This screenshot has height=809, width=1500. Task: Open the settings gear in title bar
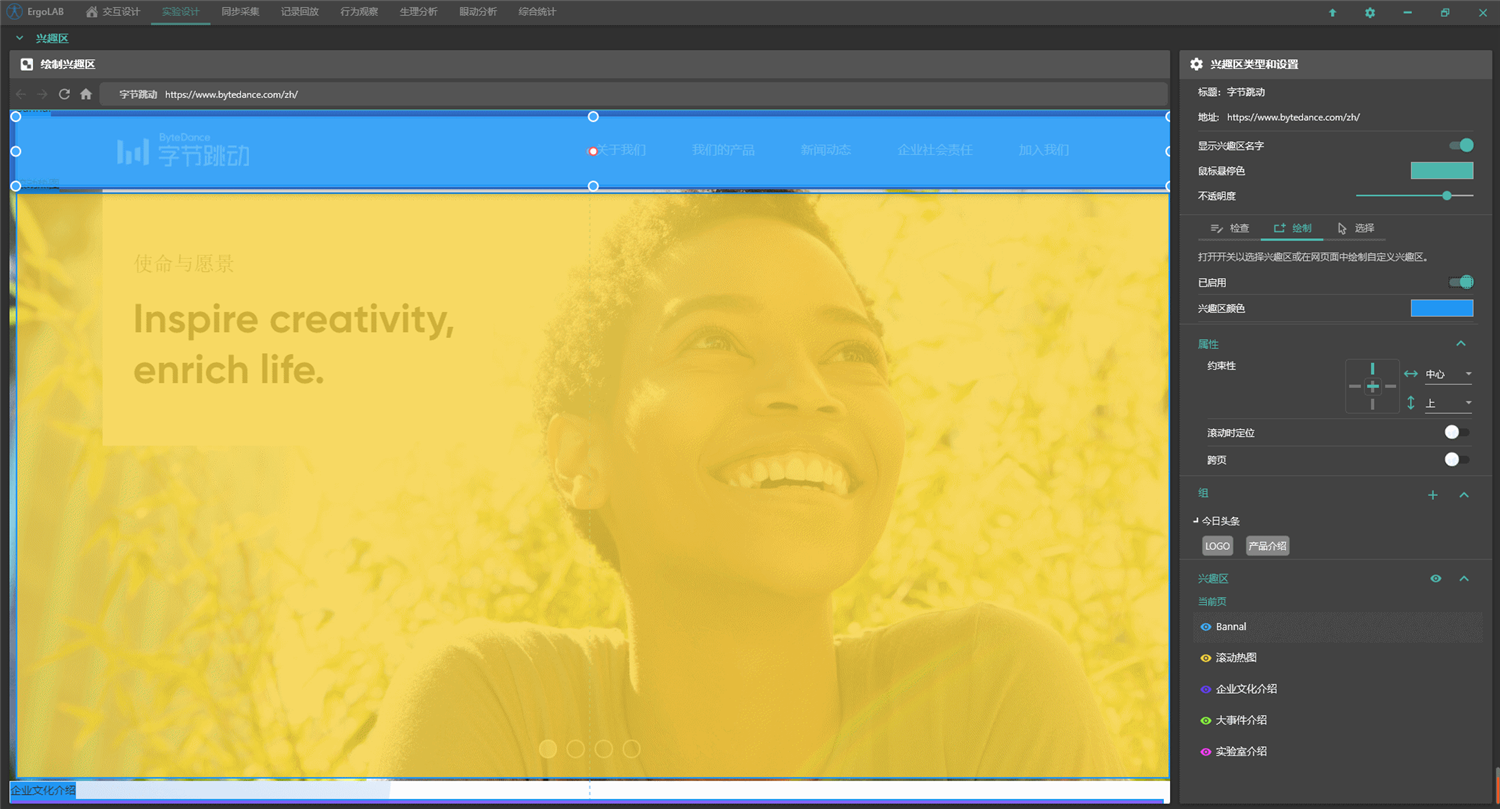1370,13
